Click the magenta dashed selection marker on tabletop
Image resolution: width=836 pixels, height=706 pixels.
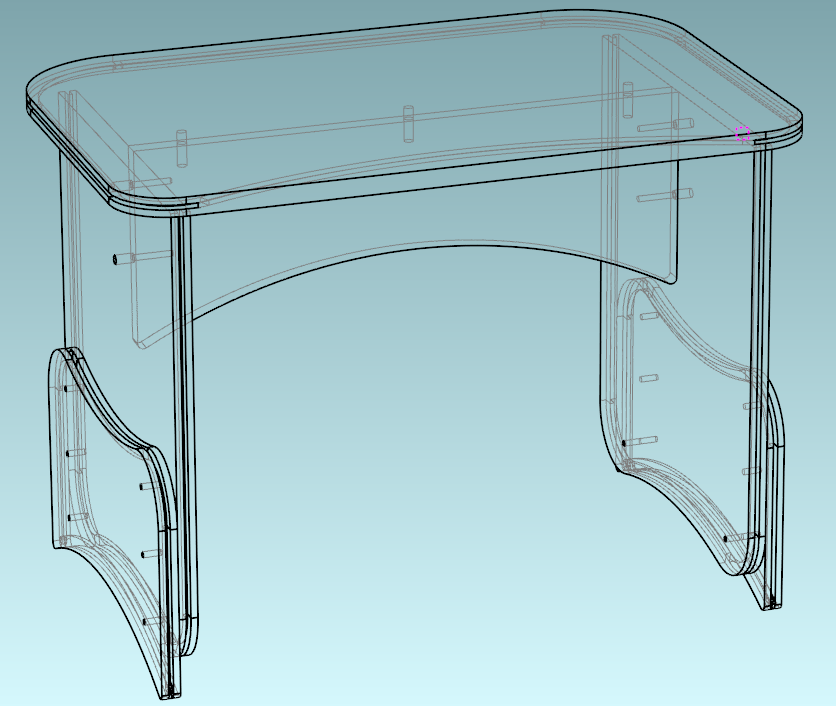click(x=743, y=133)
